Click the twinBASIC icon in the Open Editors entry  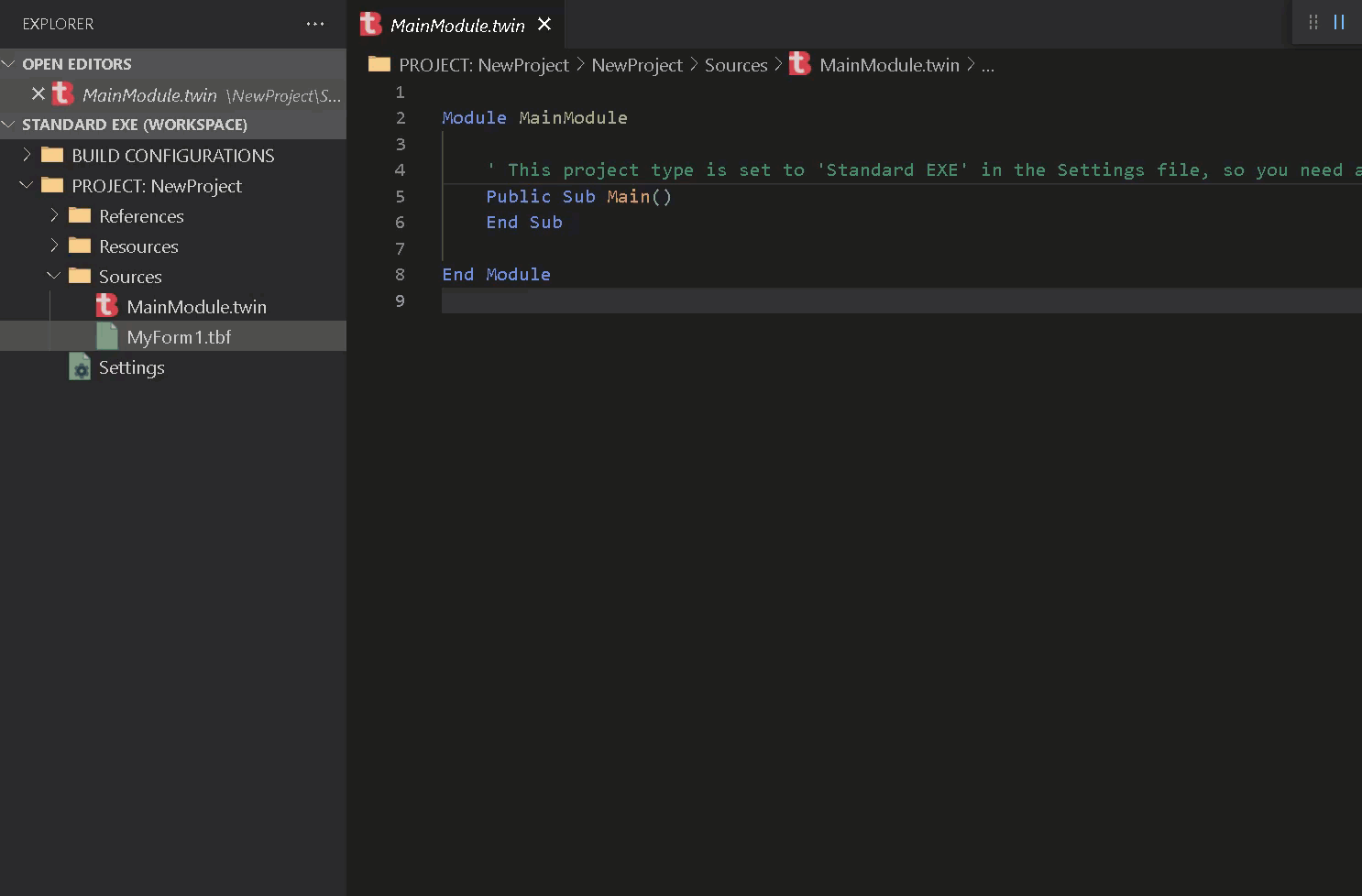point(62,94)
